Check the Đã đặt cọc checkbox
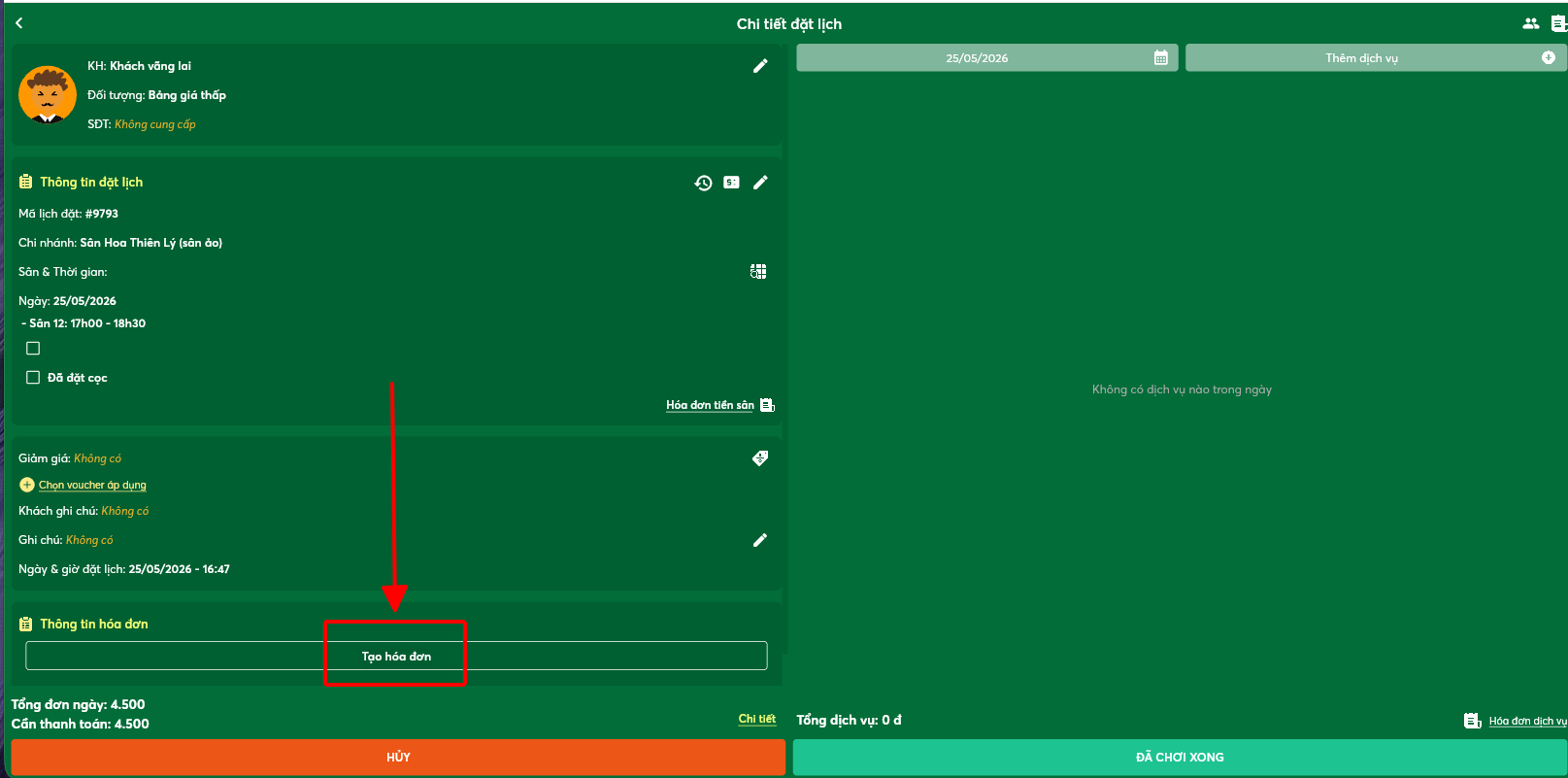The width and height of the screenshot is (1568, 778). tap(33, 378)
